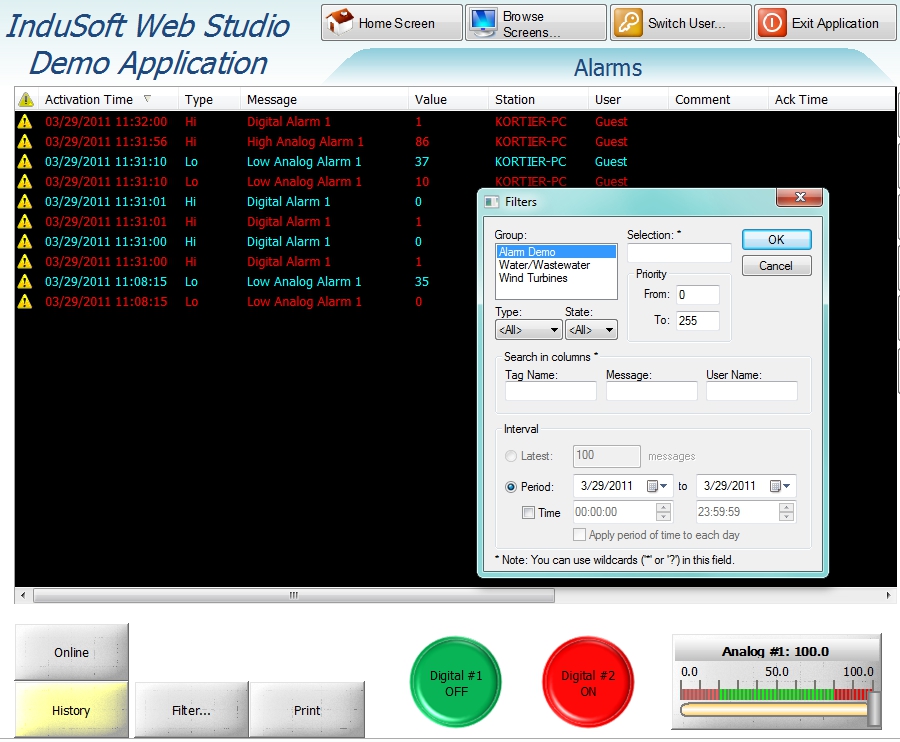This screenshot has width=900, height=742.
Task: Click the Latest messages count field
Action: 607,456
